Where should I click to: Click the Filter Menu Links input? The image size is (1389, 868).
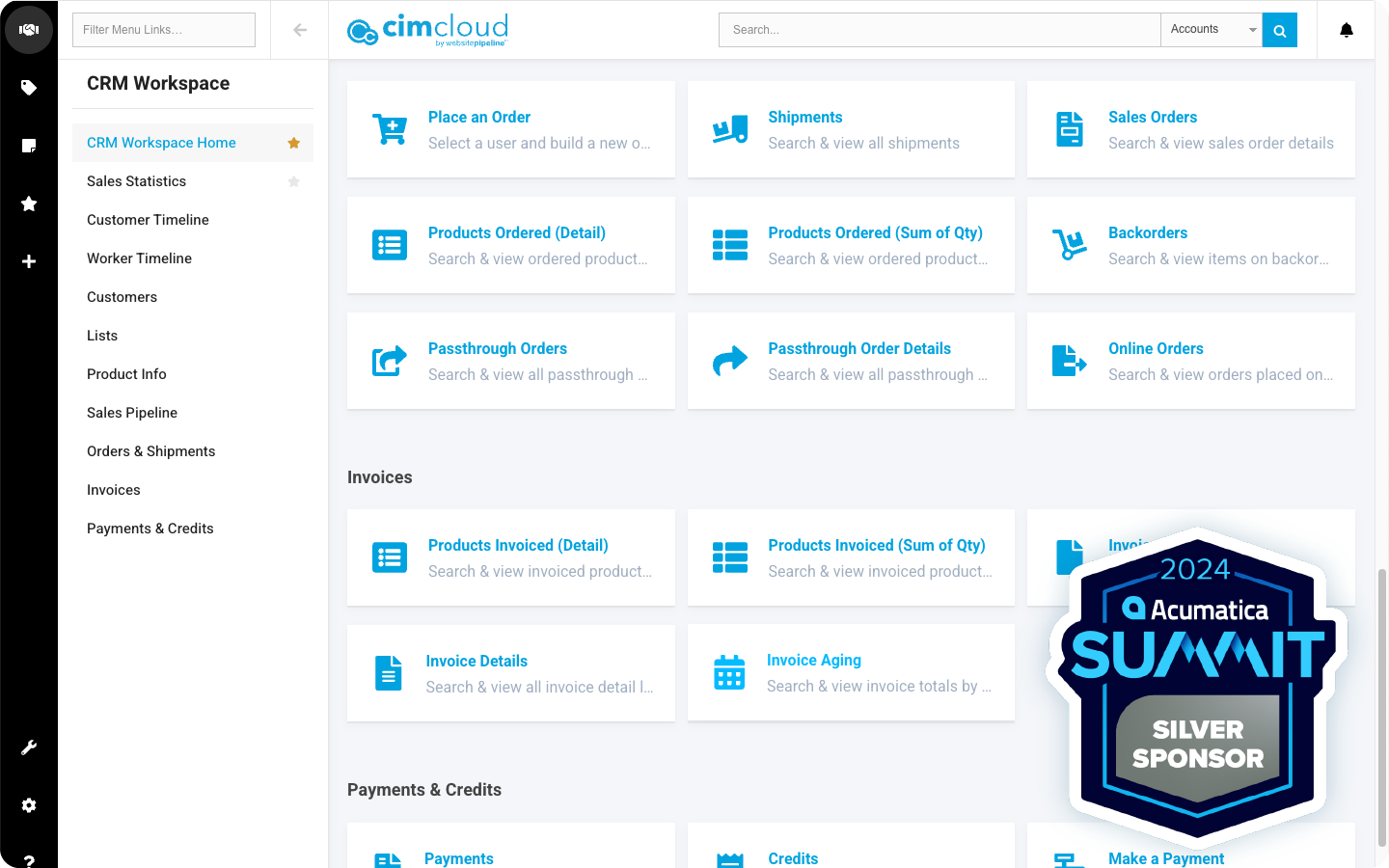point(164,30)
